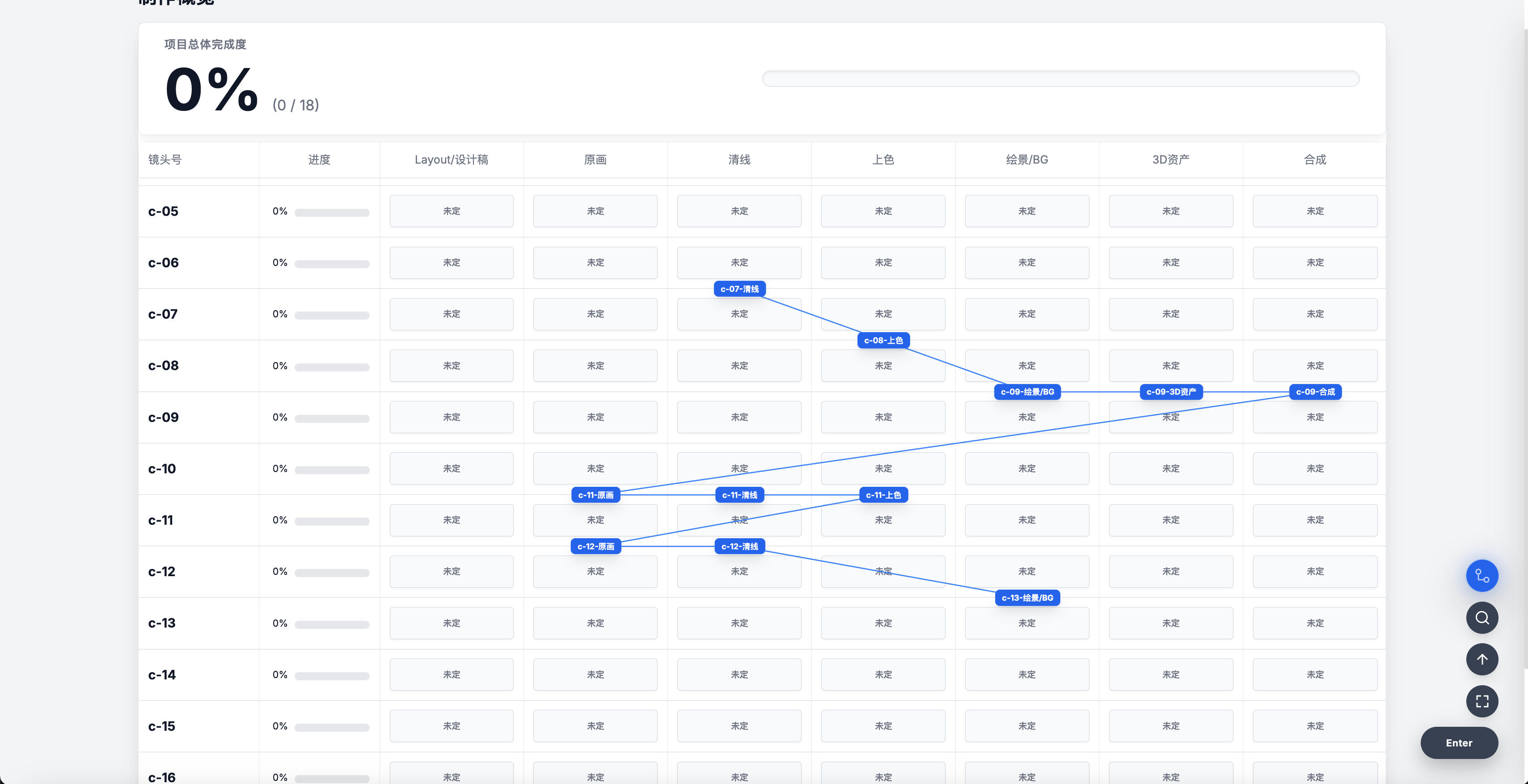Open the 未定 status for c-06 原画
1528x784 pixels.
click(x=595, y=262)
